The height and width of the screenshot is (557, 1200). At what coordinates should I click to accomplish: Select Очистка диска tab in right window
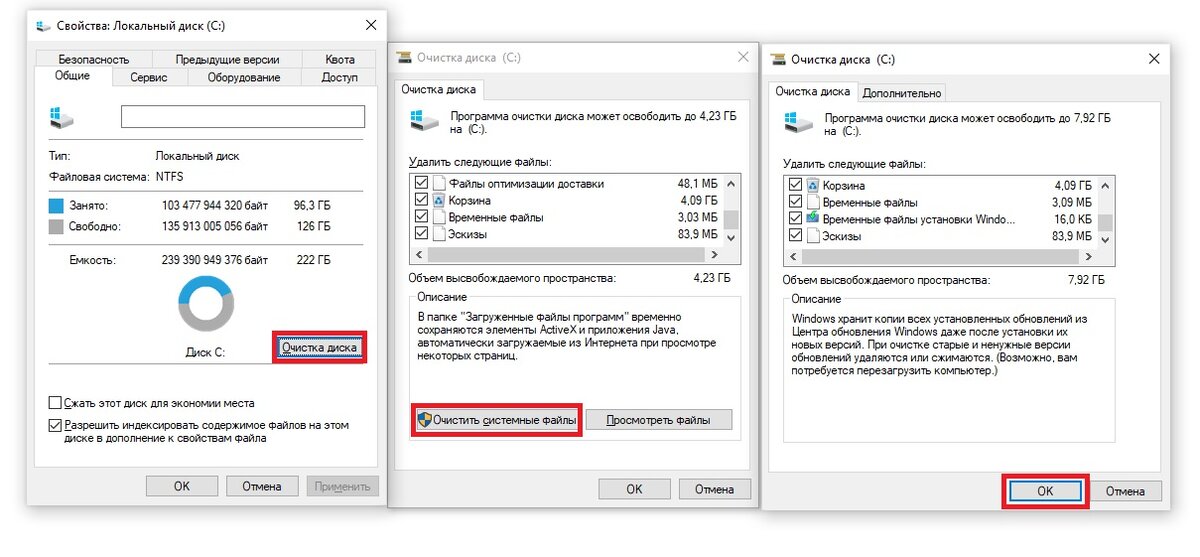813,91
